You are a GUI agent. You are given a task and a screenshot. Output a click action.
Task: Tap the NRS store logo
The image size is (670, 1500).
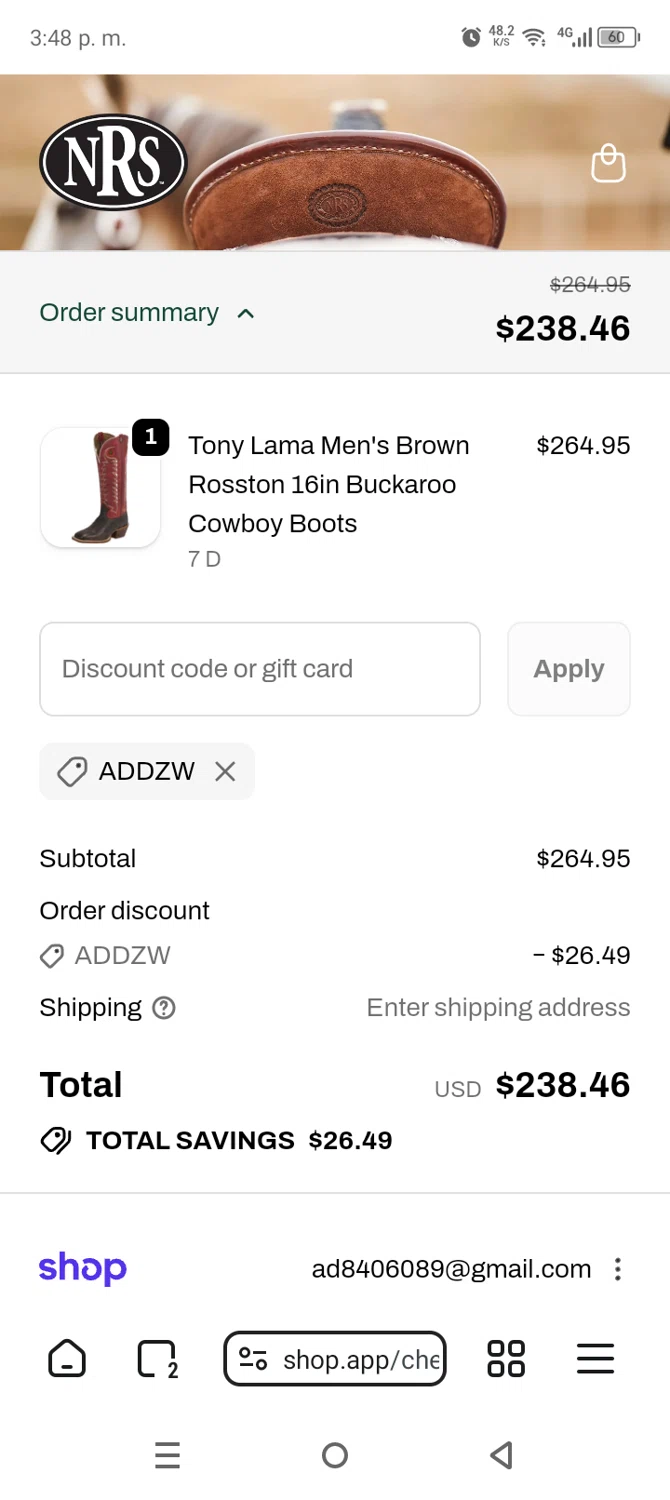[113, 163]
